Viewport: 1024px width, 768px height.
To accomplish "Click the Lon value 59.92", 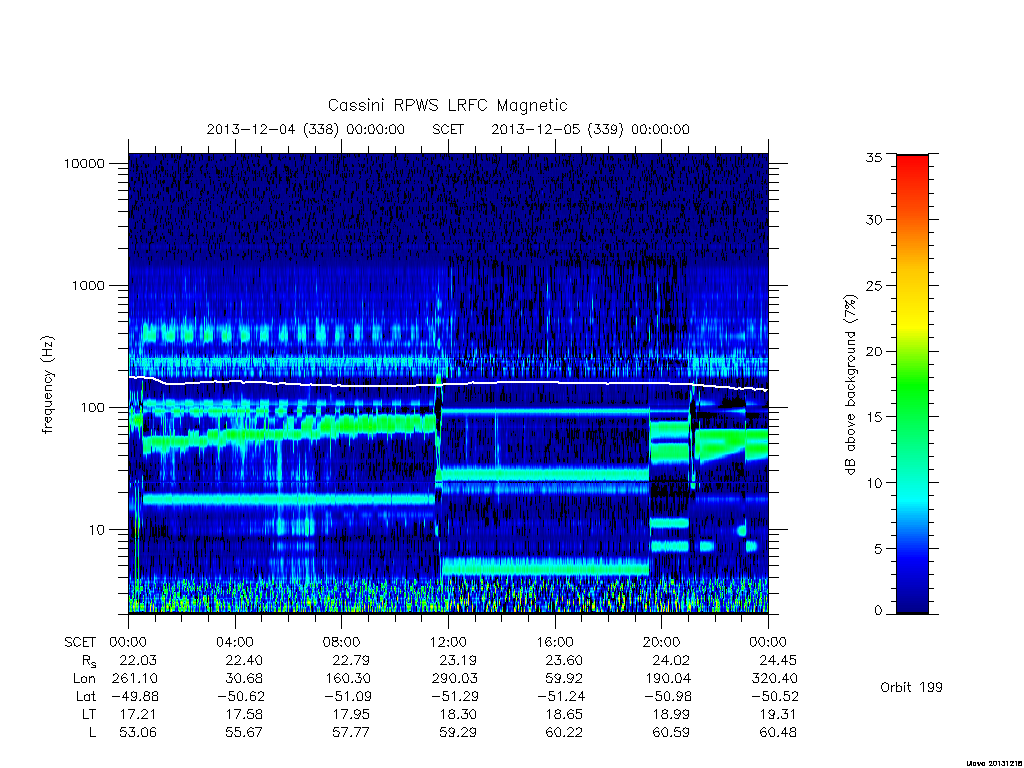I will coord(564,679).
